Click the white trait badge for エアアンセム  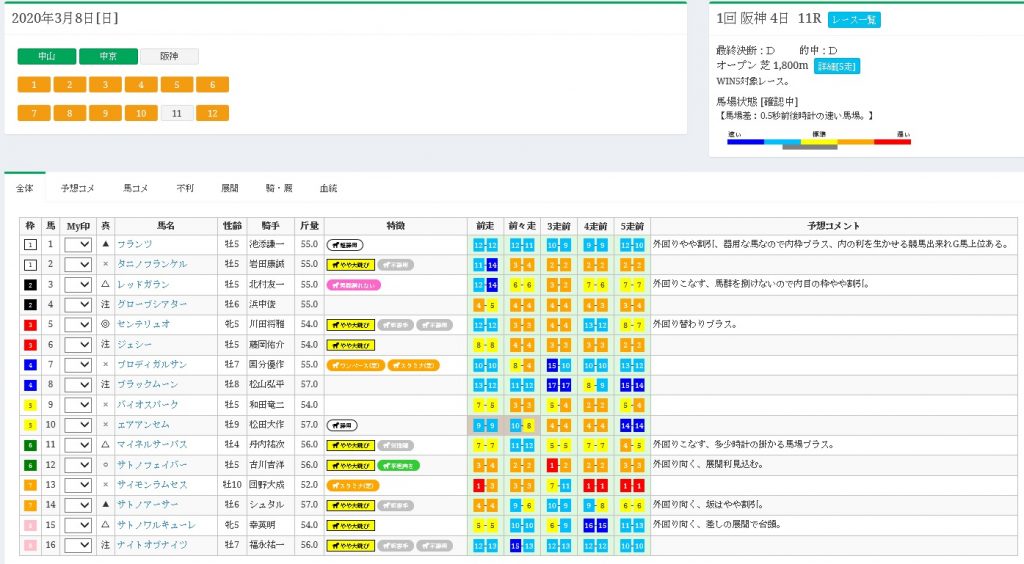(343, 425)
